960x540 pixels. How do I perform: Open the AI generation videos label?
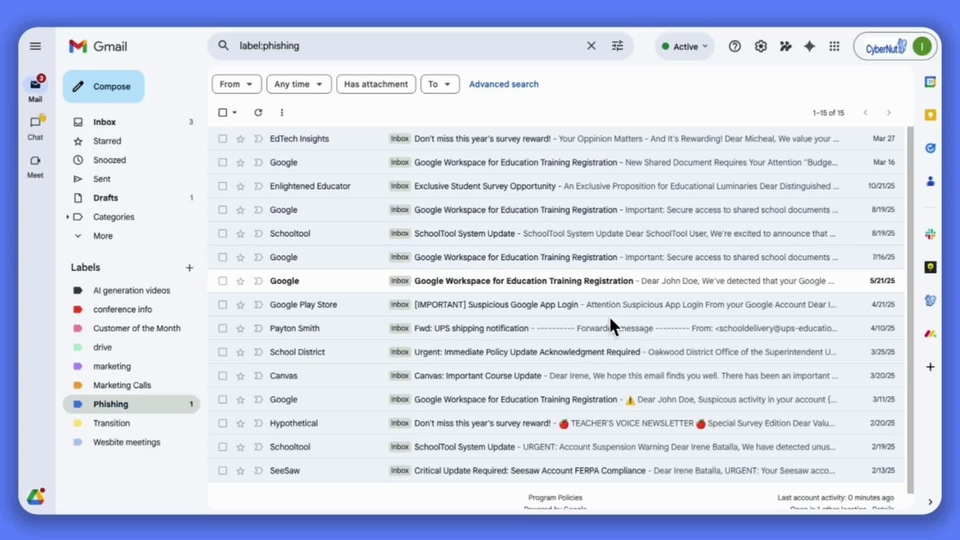[132, 290]
